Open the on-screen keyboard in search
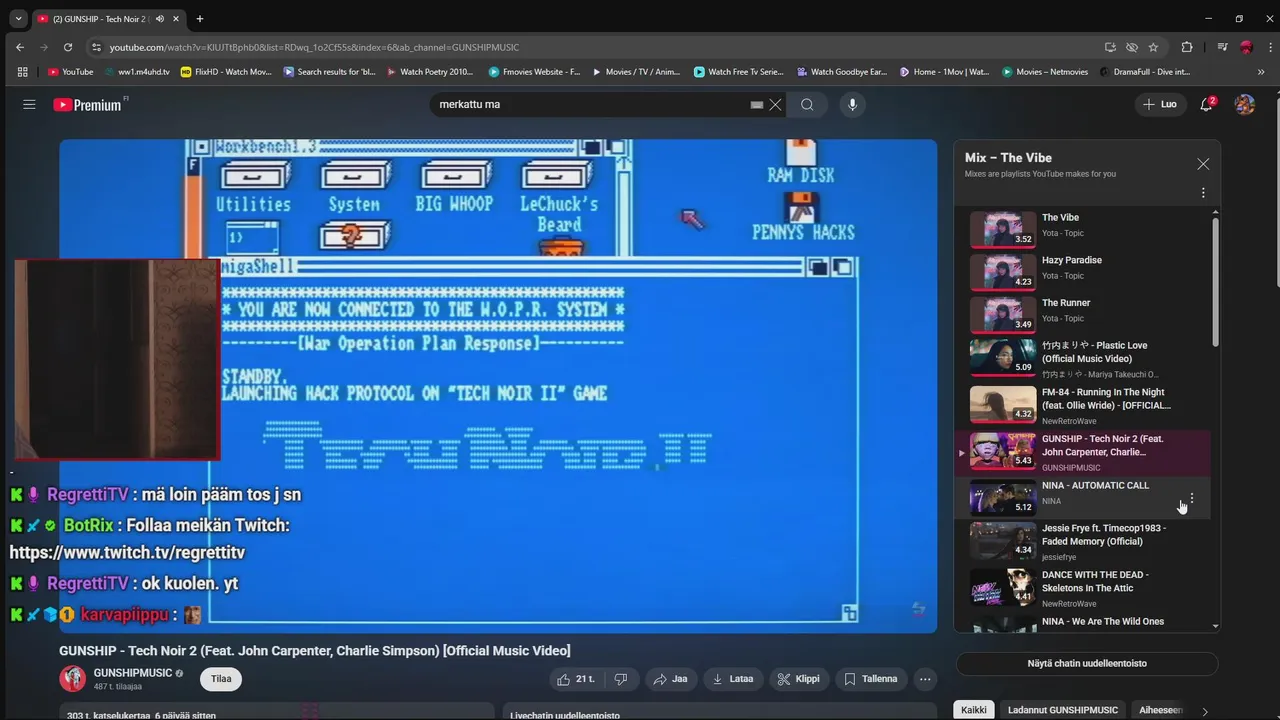This screenshot has width=1280, height=720. tap(757, 104)
